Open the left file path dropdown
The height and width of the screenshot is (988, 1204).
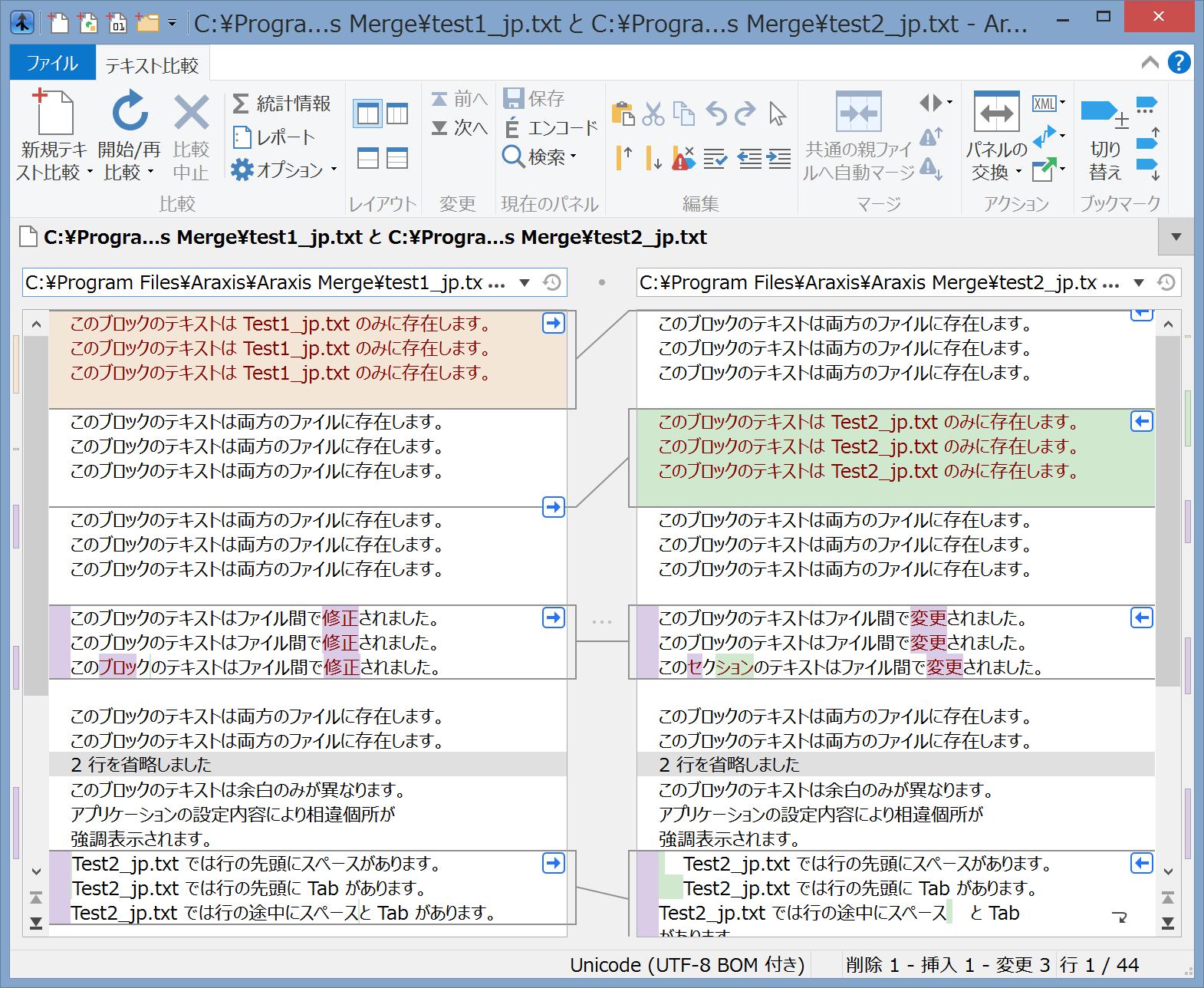(x=525, y=282)
